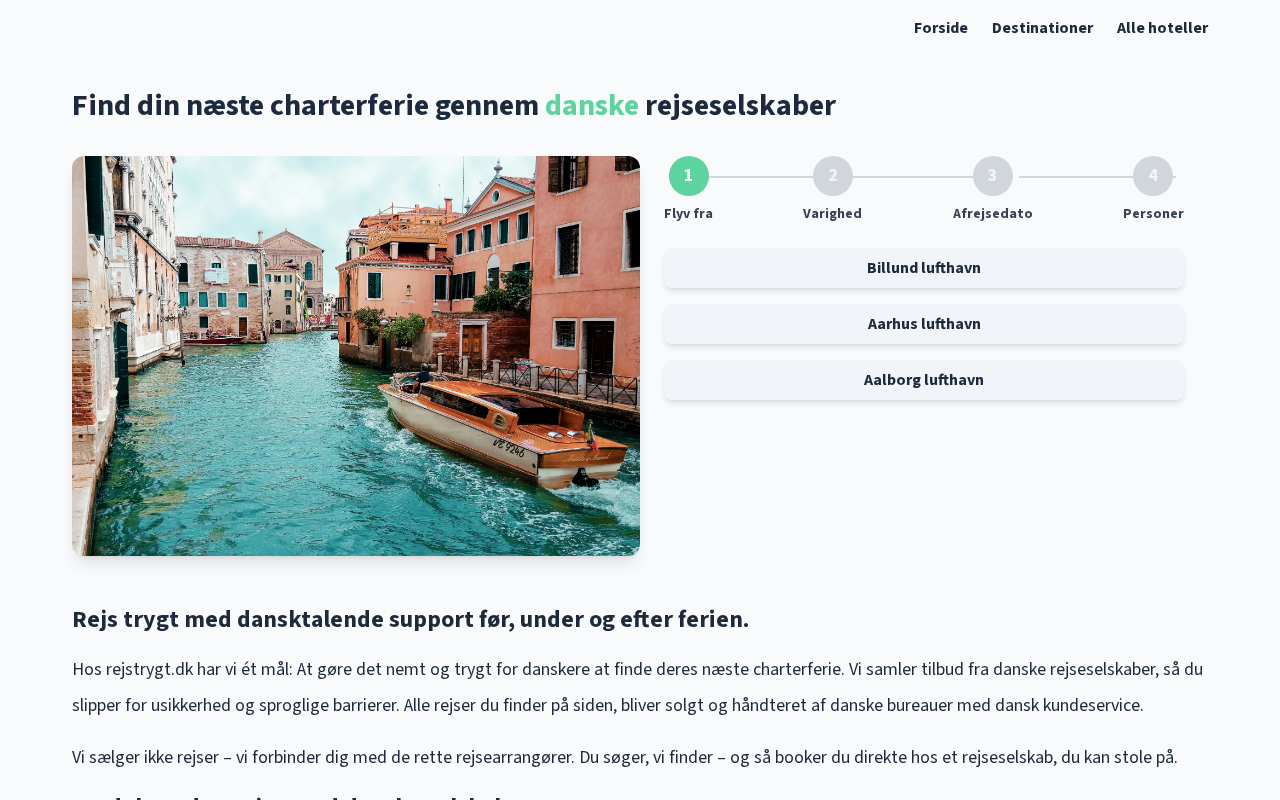
Task: Click the Flyv fra step label
Action: click(688, 213)
